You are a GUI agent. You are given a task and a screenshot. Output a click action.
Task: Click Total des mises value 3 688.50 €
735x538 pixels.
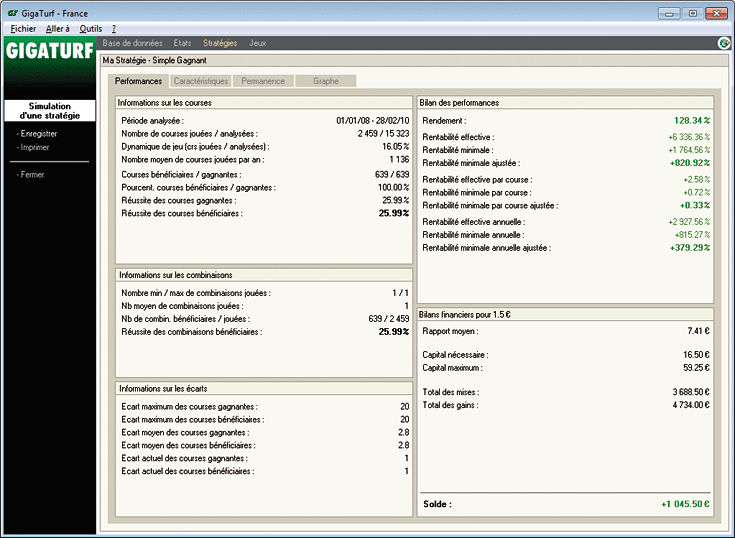[691, 392]
